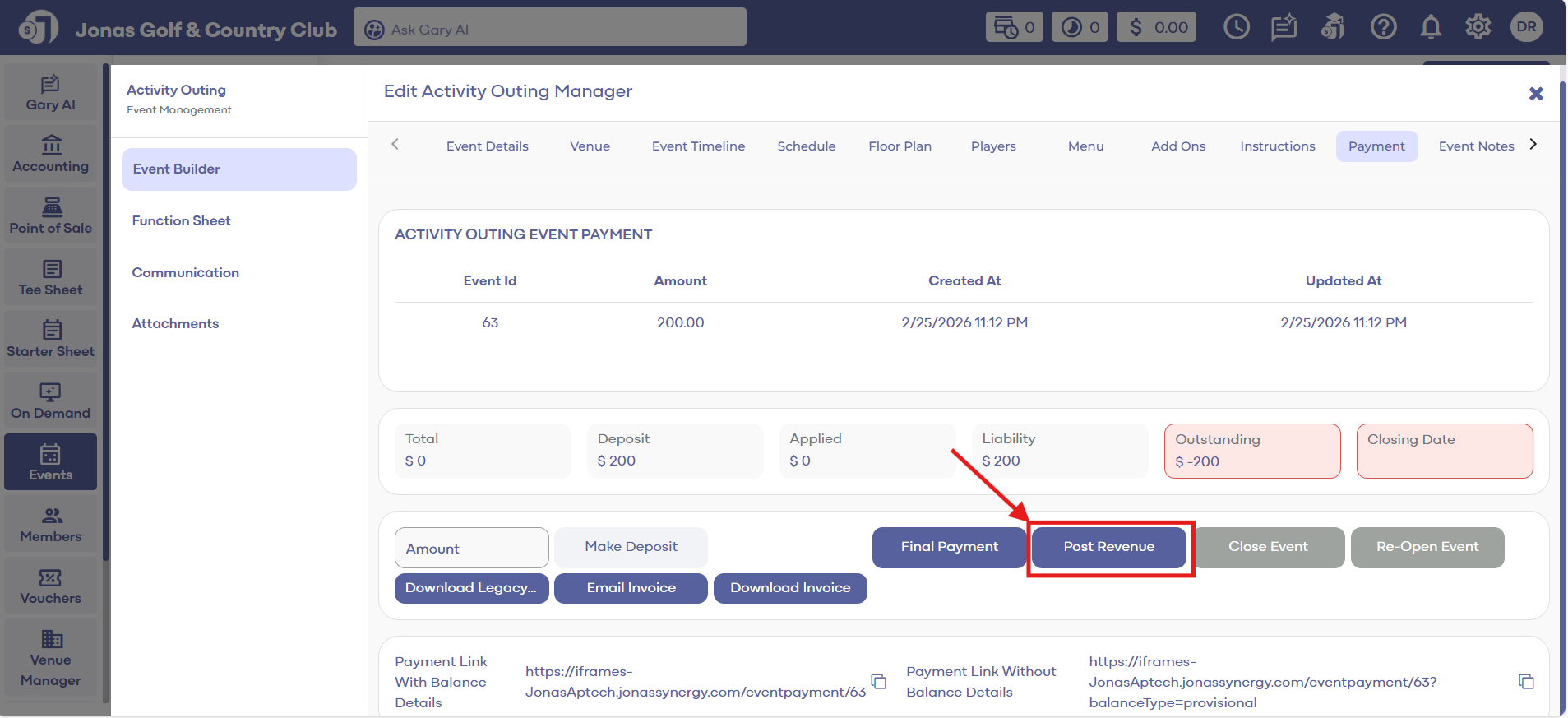Open Tee Sheet from the sidebar
1568x718 pixels.
pyautogui.click(x=51, y=278)
